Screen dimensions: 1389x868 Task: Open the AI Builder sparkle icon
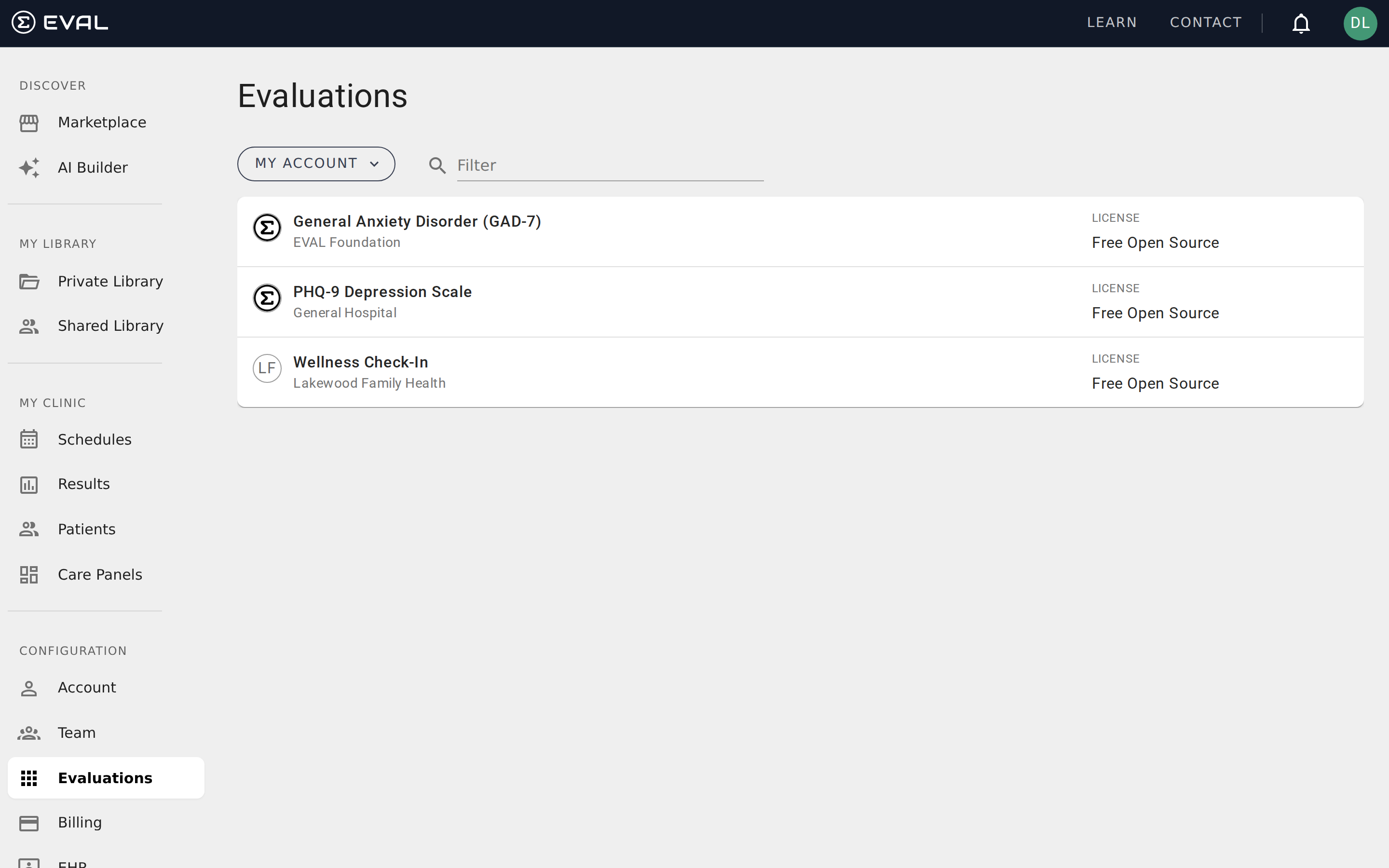coord(29,168)
